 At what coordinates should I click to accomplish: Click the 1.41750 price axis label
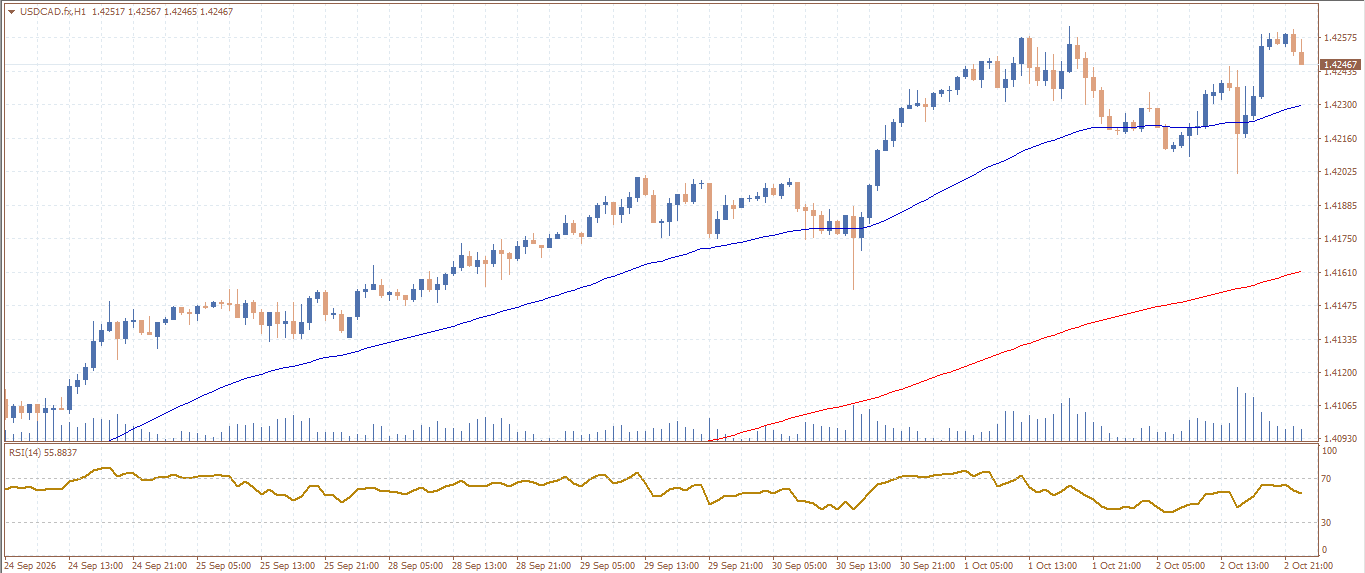point(1340,239)
